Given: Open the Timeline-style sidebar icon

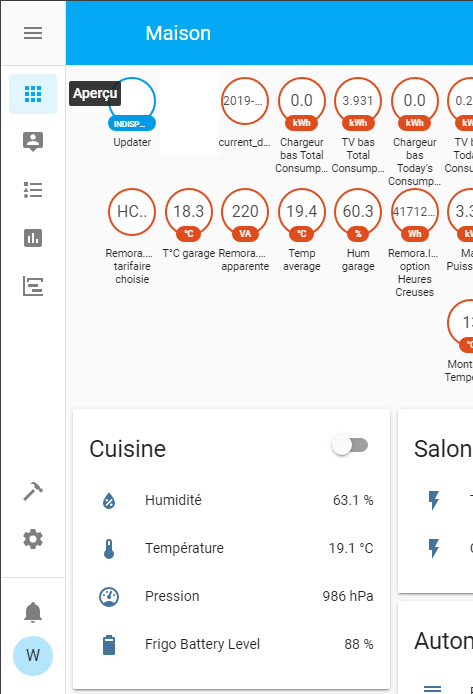Looking at the screenshot, I should pos(33,286).
